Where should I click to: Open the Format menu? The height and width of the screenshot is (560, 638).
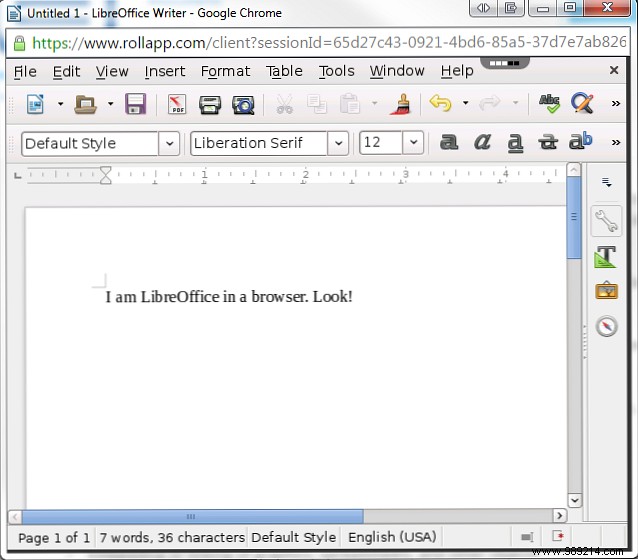(x=225, y=72)
